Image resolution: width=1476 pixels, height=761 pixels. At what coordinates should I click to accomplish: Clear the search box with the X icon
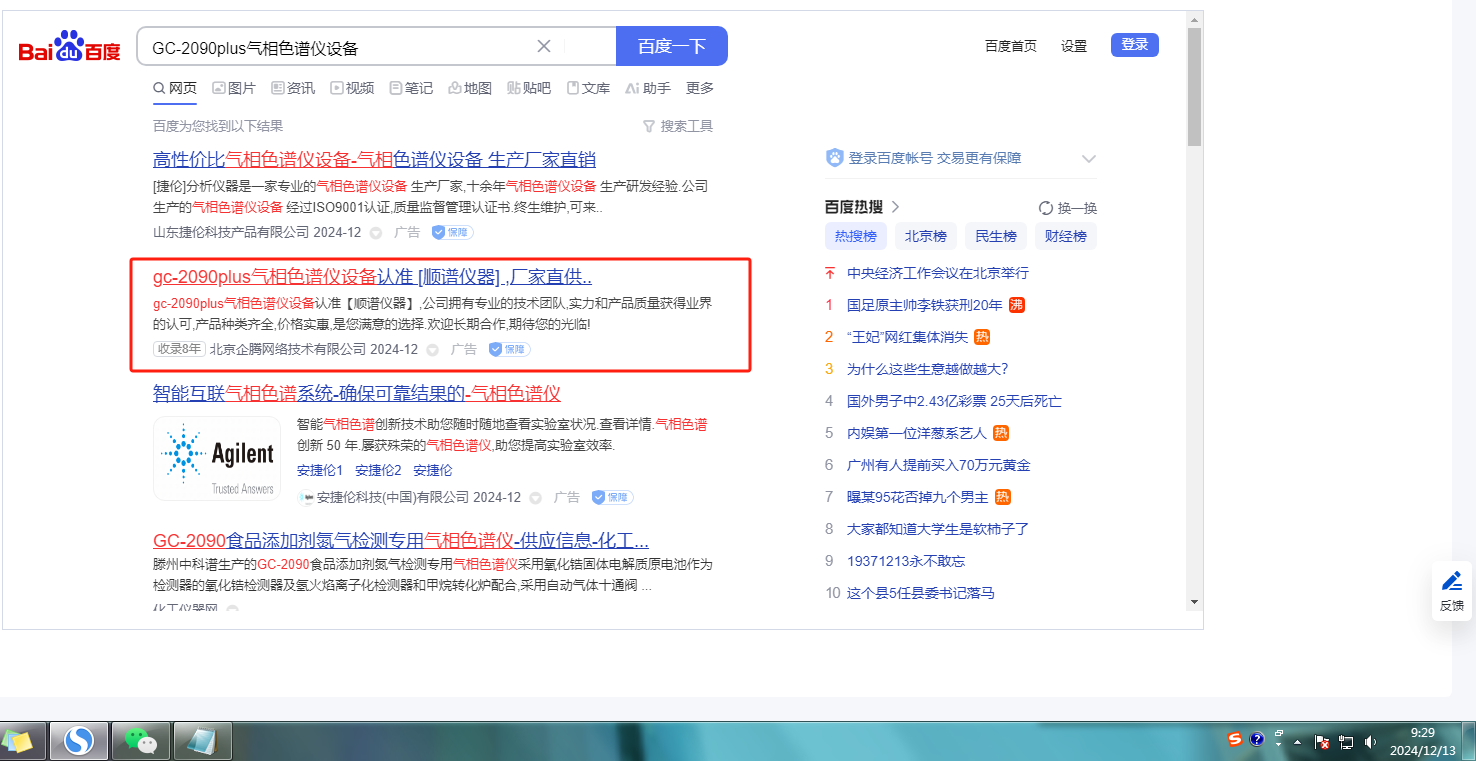pos(544,46)
